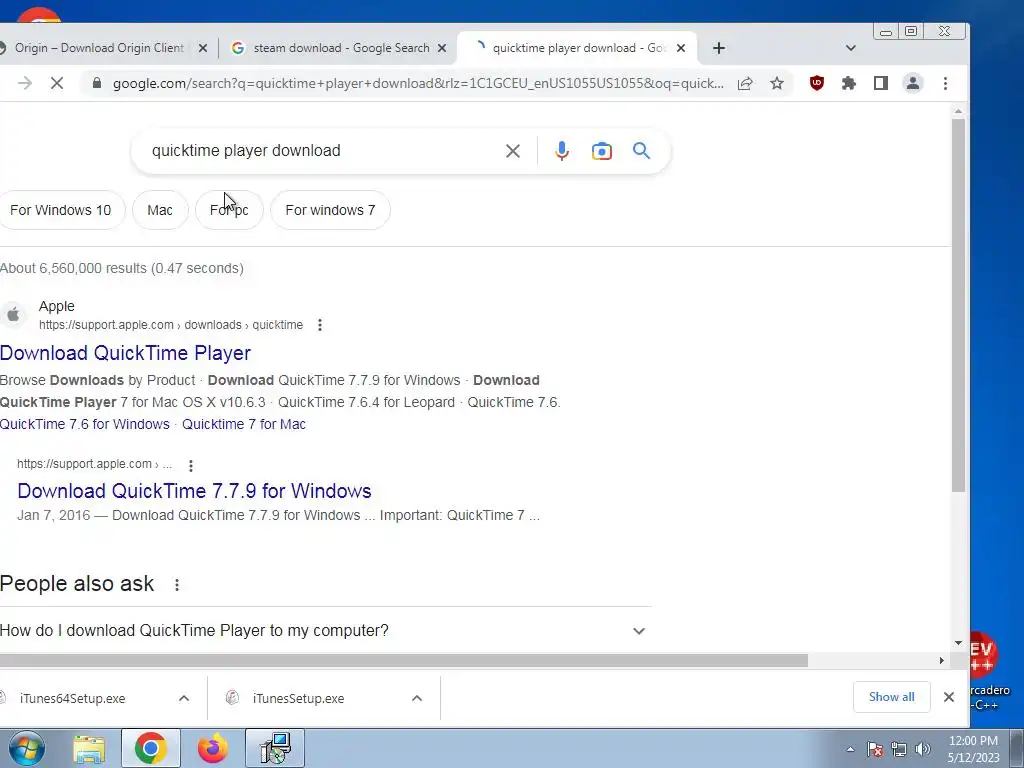Select the quicktime player download tab
Screen dimensions: 1024x768
[x=575, y=48]
